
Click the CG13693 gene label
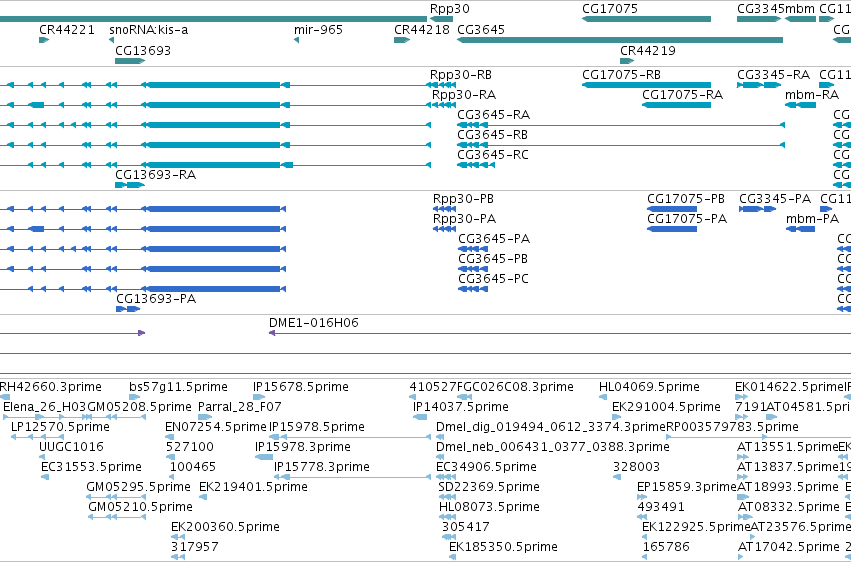(143, 51)
